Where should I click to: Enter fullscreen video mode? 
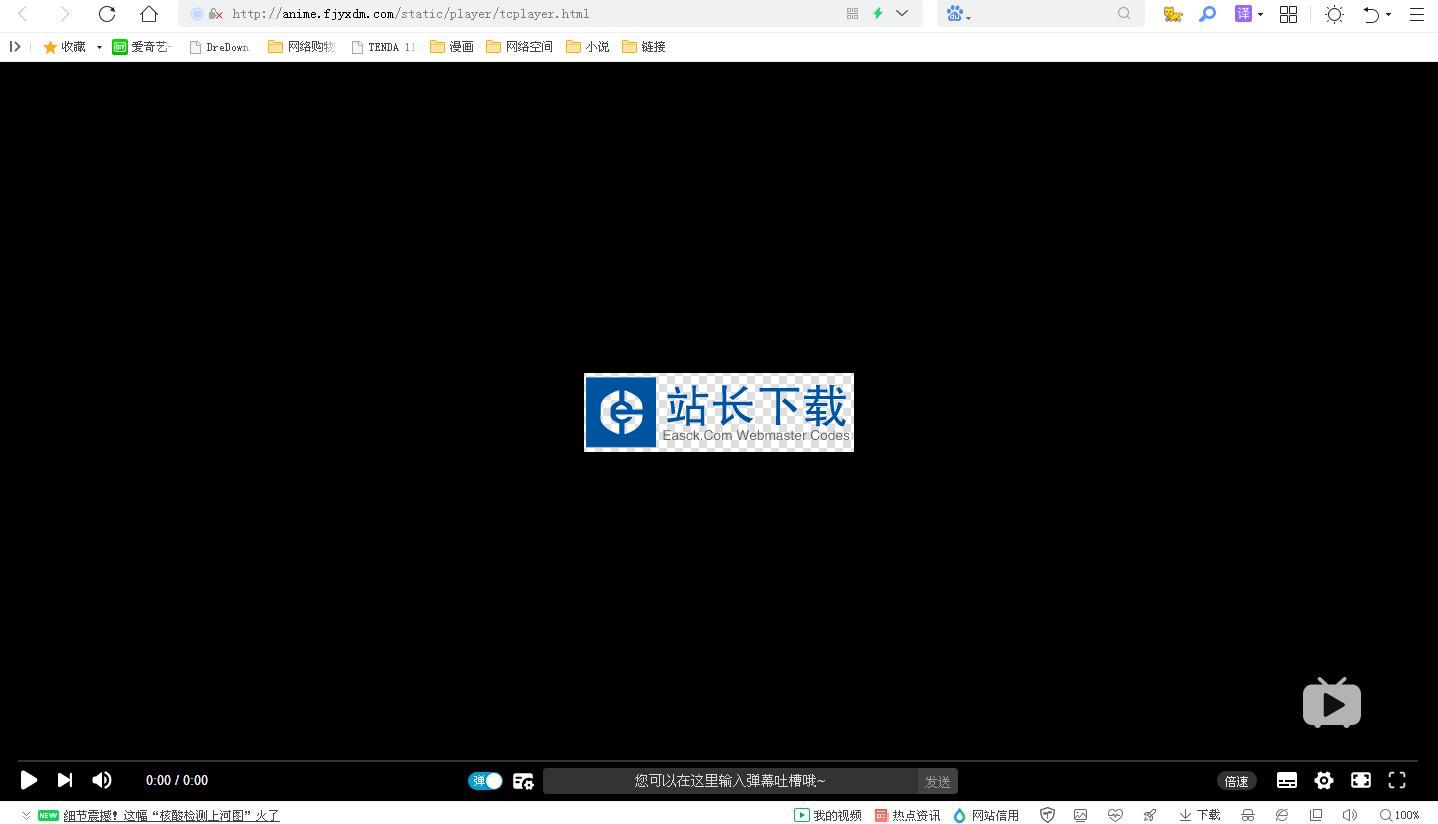pos(1397,780)
